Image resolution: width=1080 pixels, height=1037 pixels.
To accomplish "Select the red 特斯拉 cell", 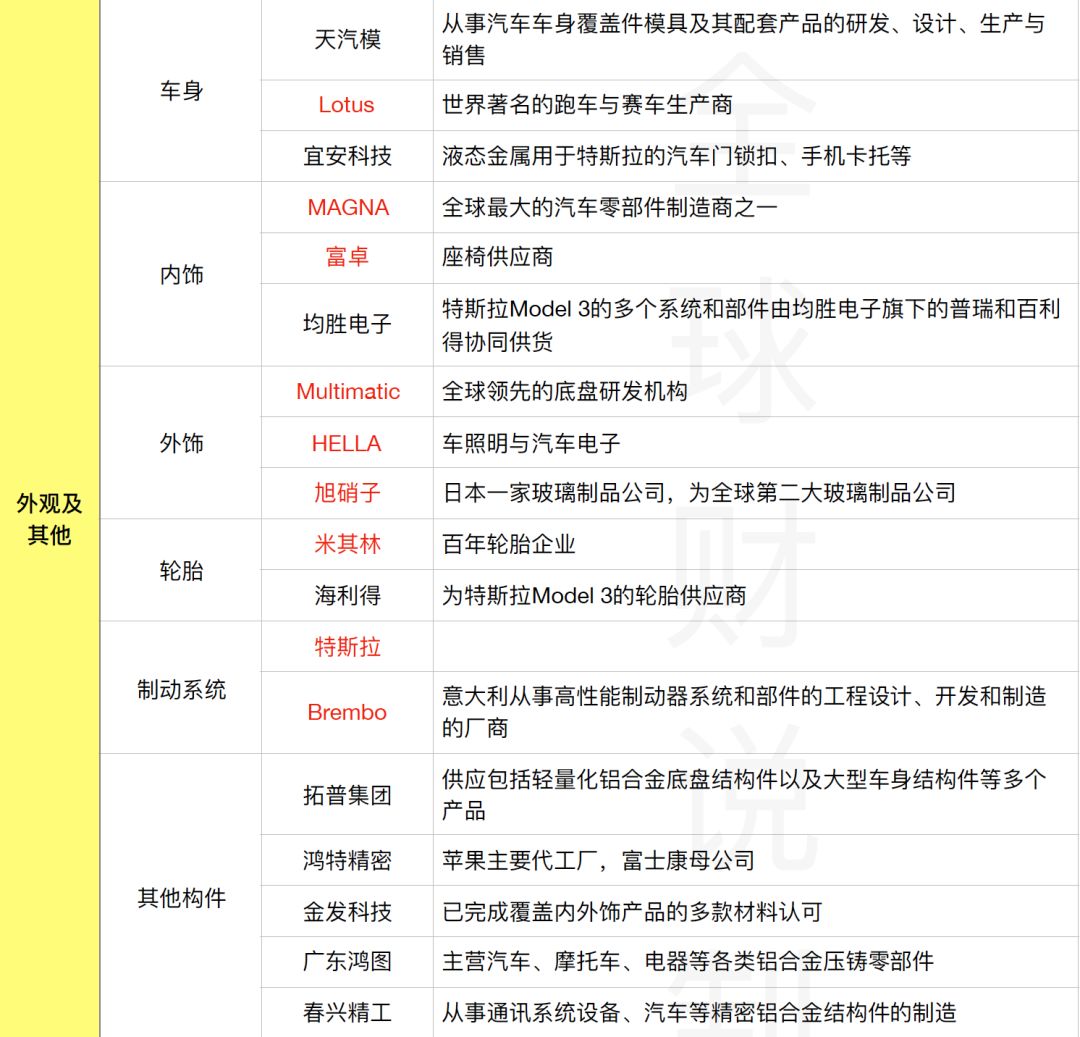I will coord(347,647).
